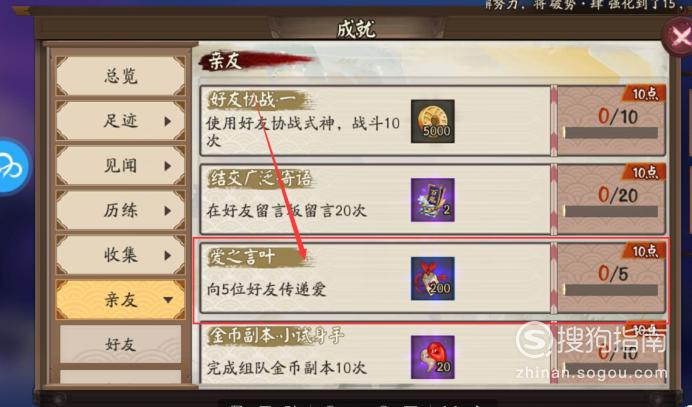Click the 5000 gold coin reward icon
The height and width of the screenshot is (407, 692).
(x=432, y=121)
